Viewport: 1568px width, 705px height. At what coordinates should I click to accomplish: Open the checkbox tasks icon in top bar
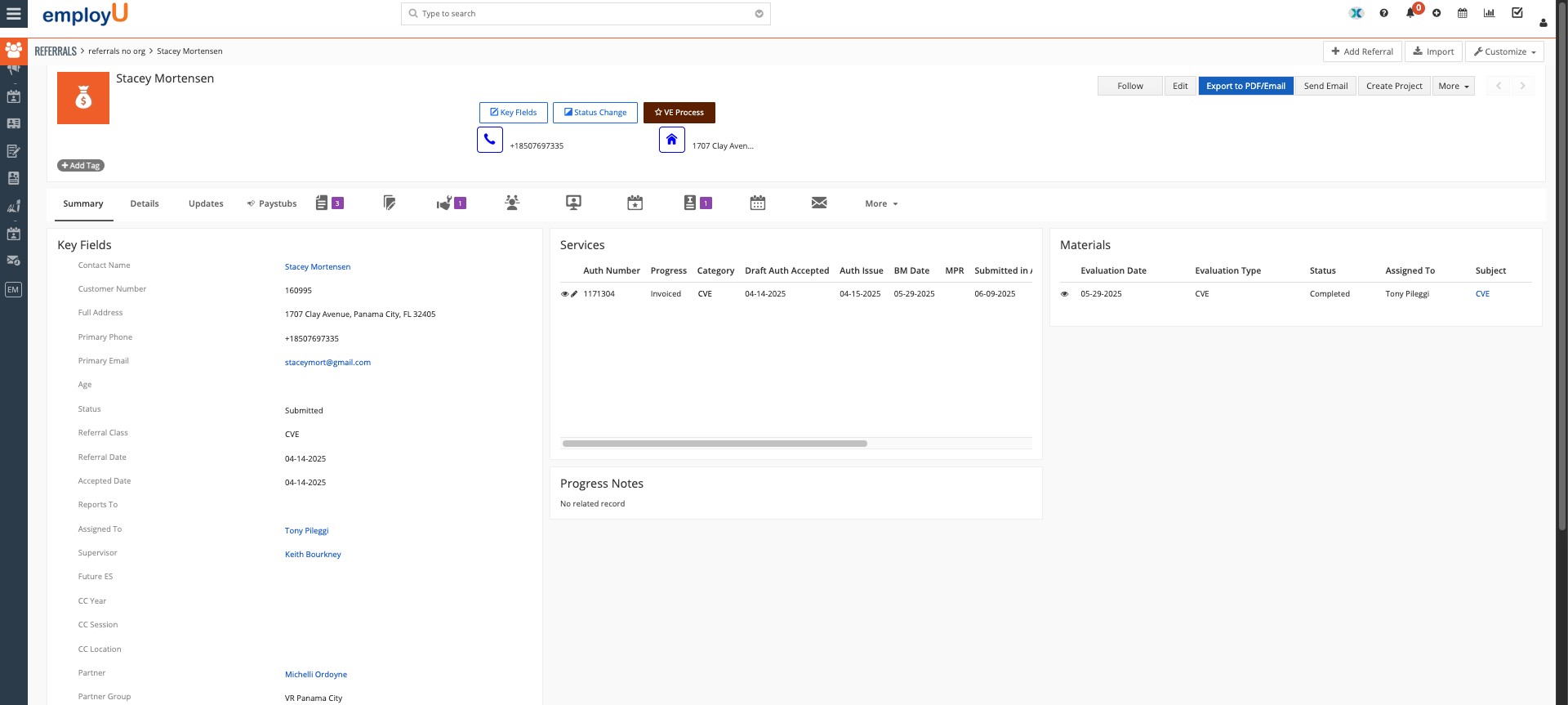[1517, 13]
